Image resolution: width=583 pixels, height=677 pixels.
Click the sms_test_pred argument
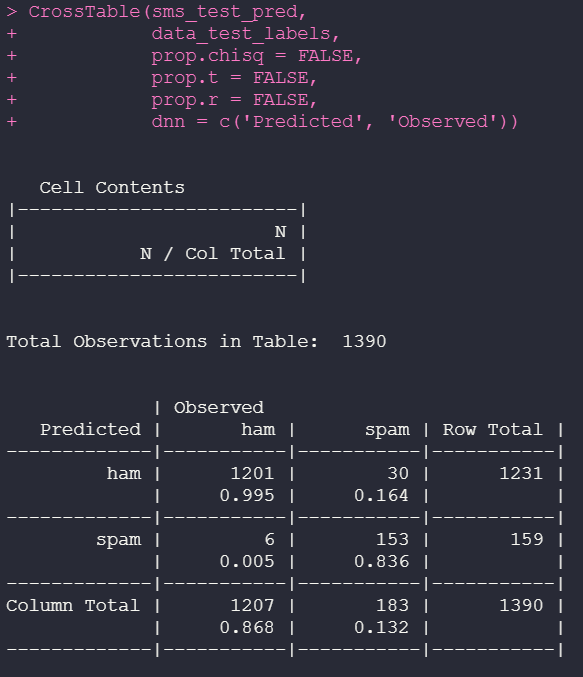(225, 13)
